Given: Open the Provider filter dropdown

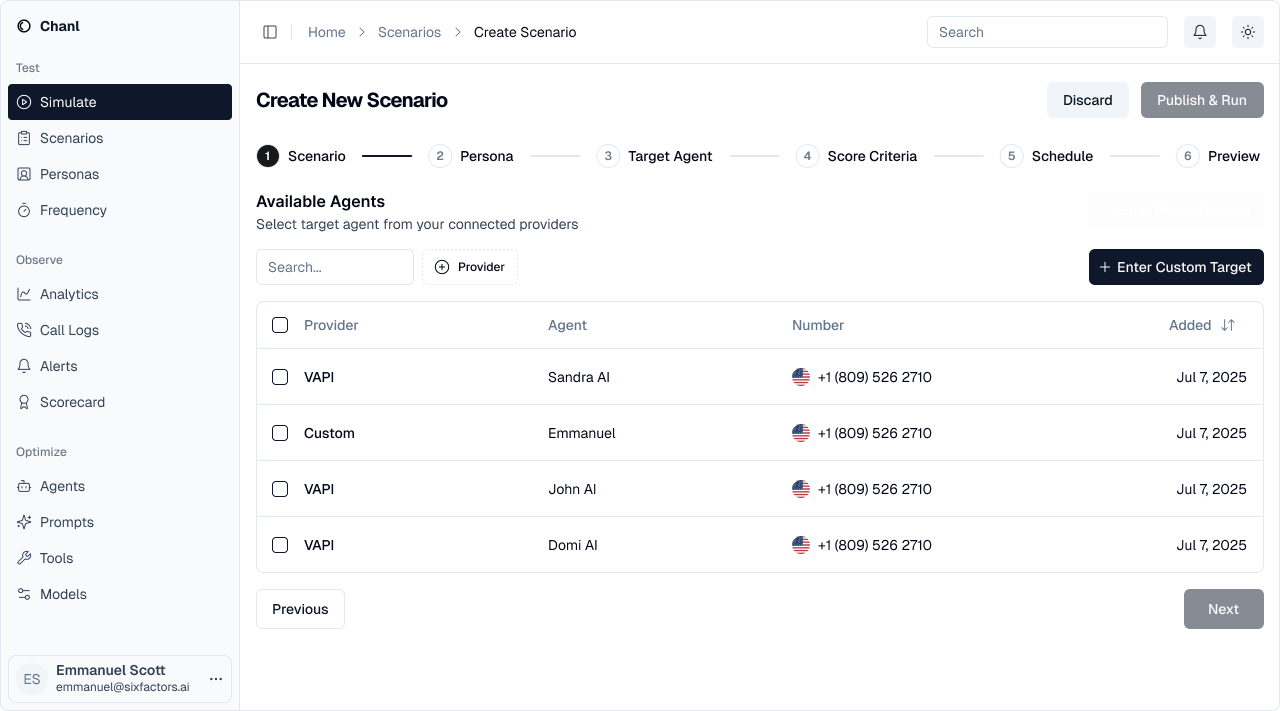Looking at the screenshot, I should (470, 267).
